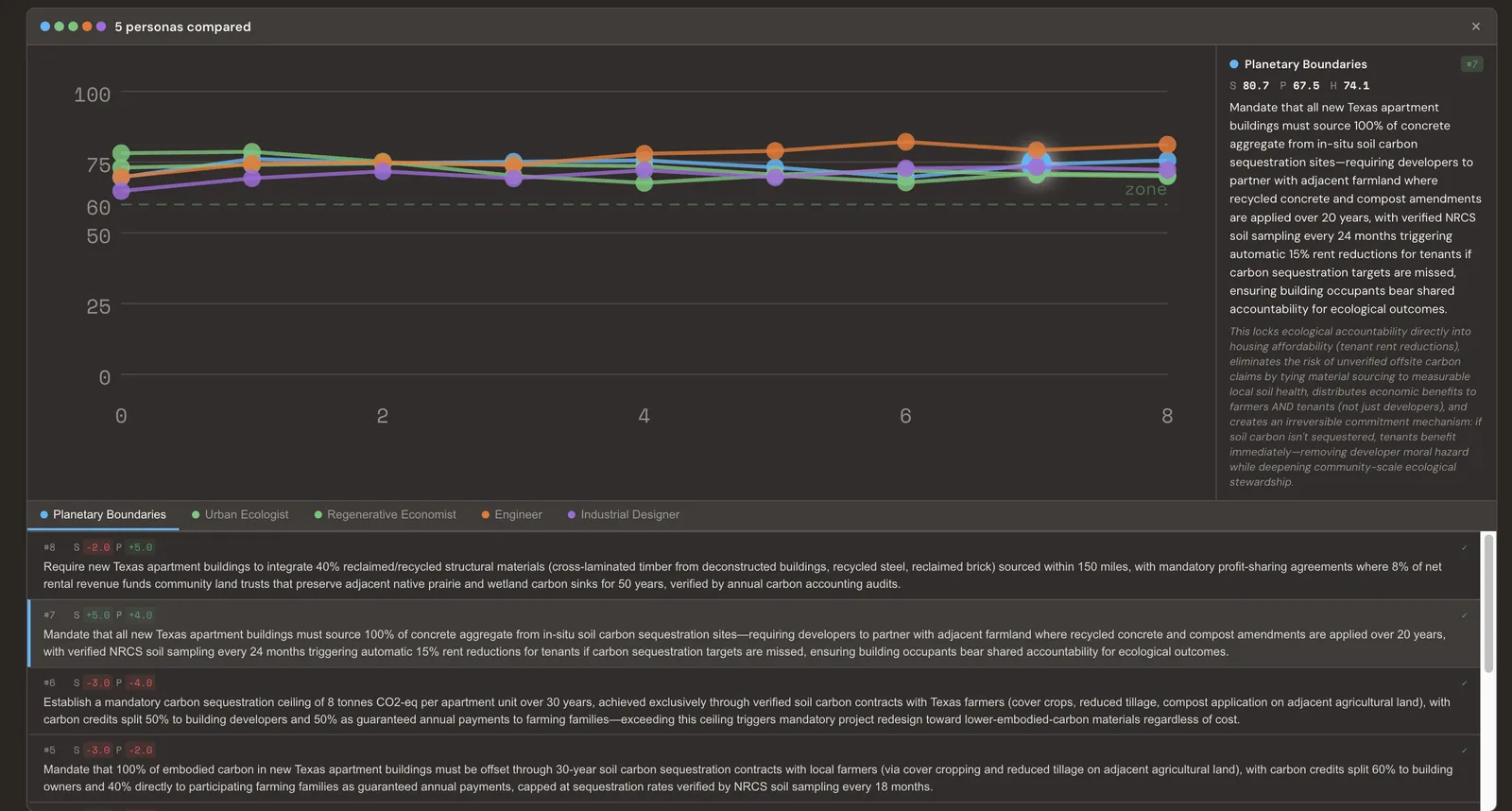Open the Urban Ecologist tab
The width and height of the screenshot is (1512, 811).
[x=240, y=514]
